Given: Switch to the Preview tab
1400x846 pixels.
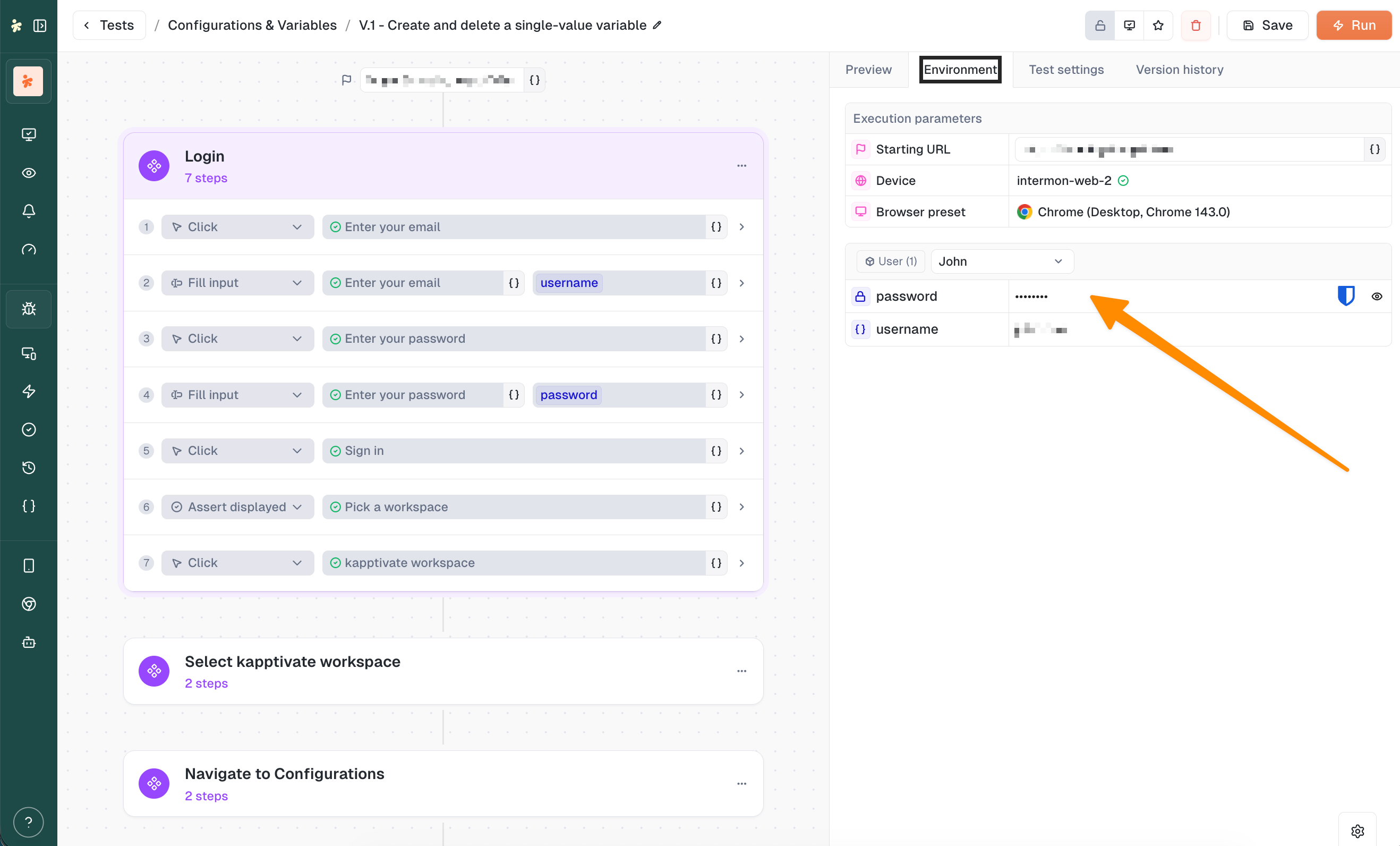Looking at the screenshot, I should [868, 70].
